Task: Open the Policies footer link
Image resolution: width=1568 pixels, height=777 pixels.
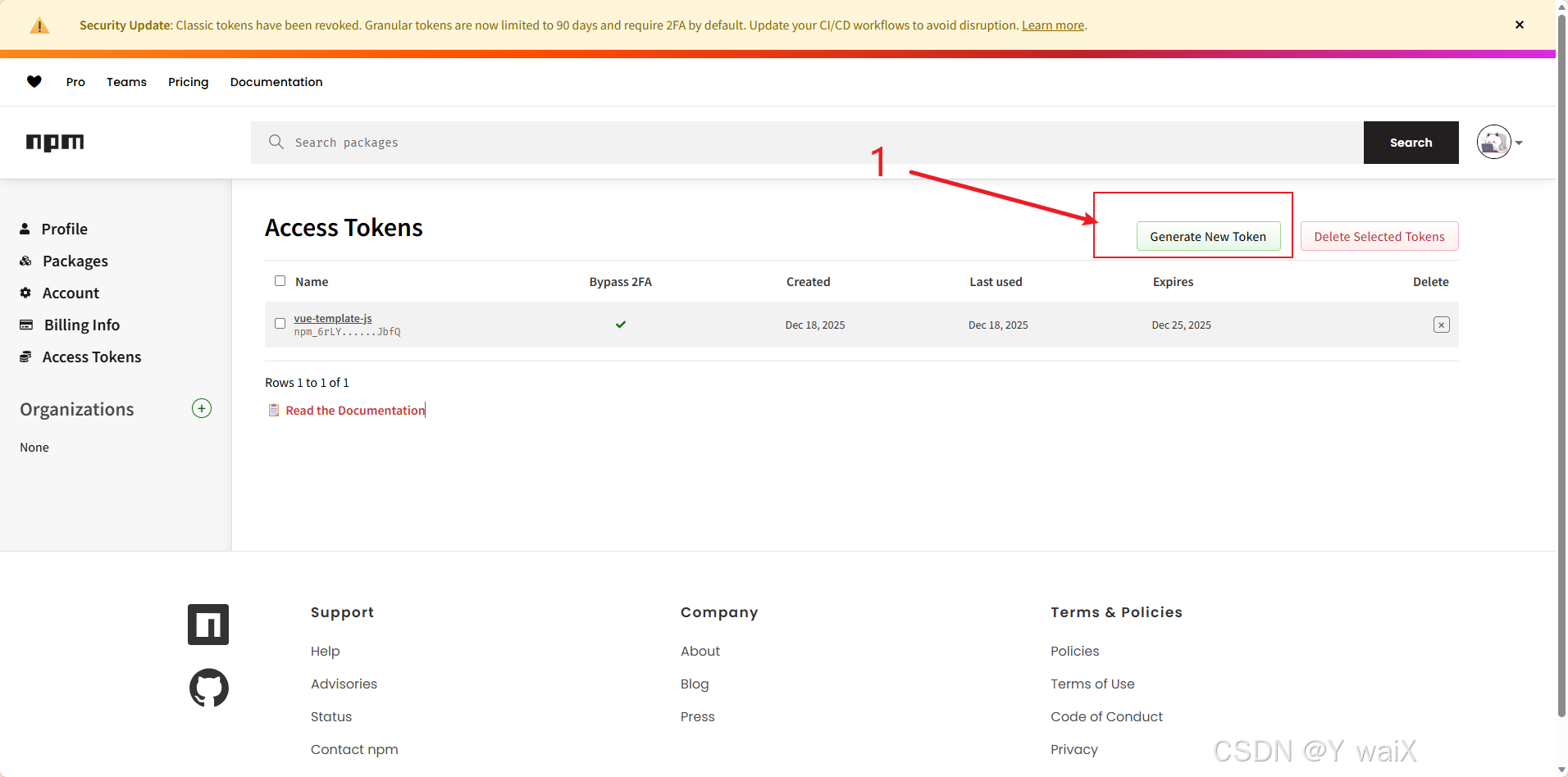Action: [x=1075, y=651]
